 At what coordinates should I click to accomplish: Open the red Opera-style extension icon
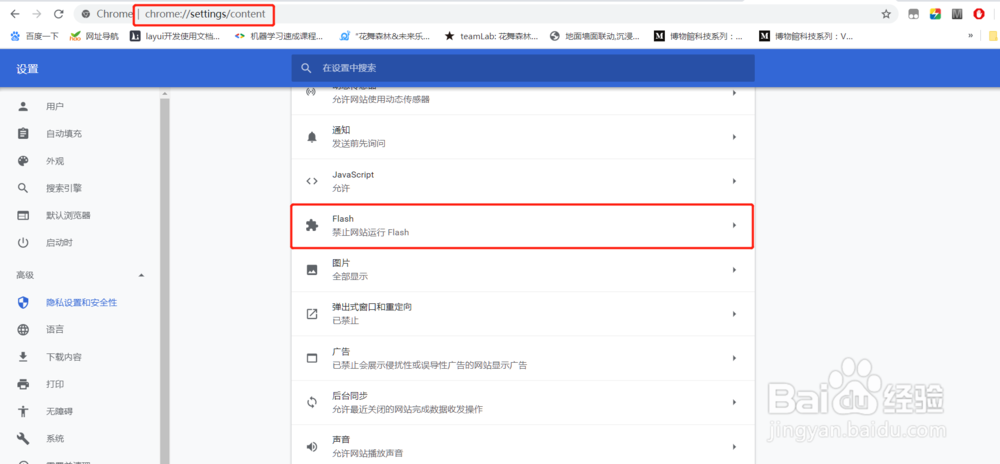pyautogui.click(x=979, y=14)
